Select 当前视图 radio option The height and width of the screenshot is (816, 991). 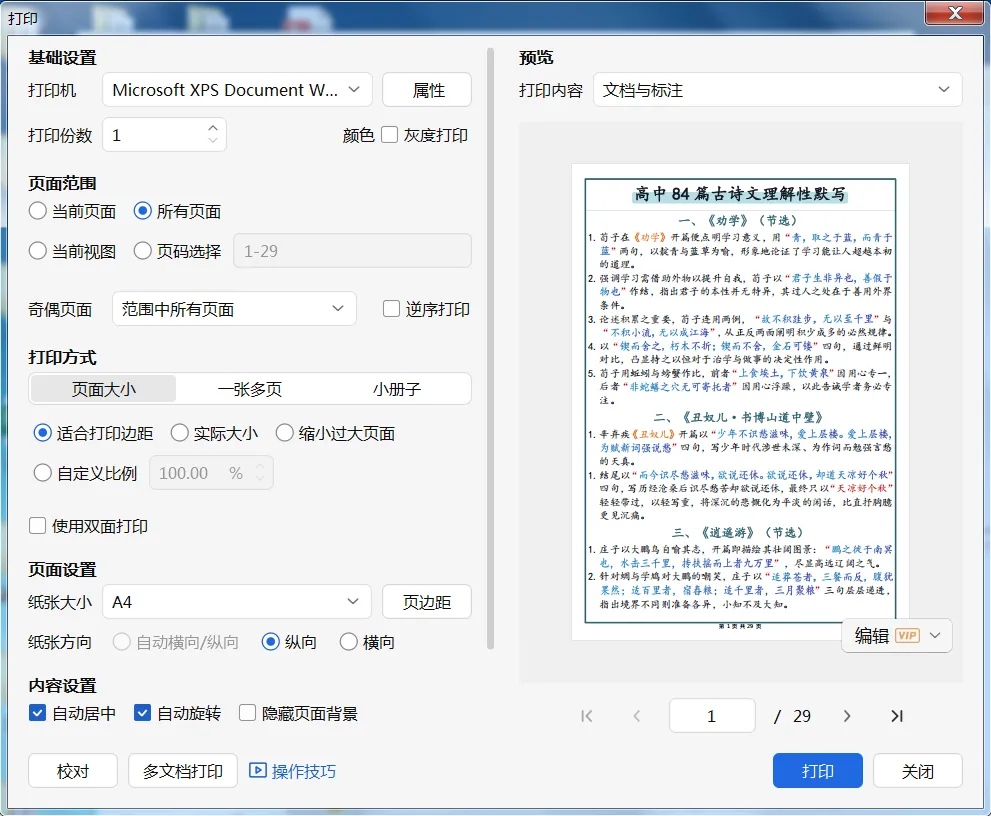[37, 251]
